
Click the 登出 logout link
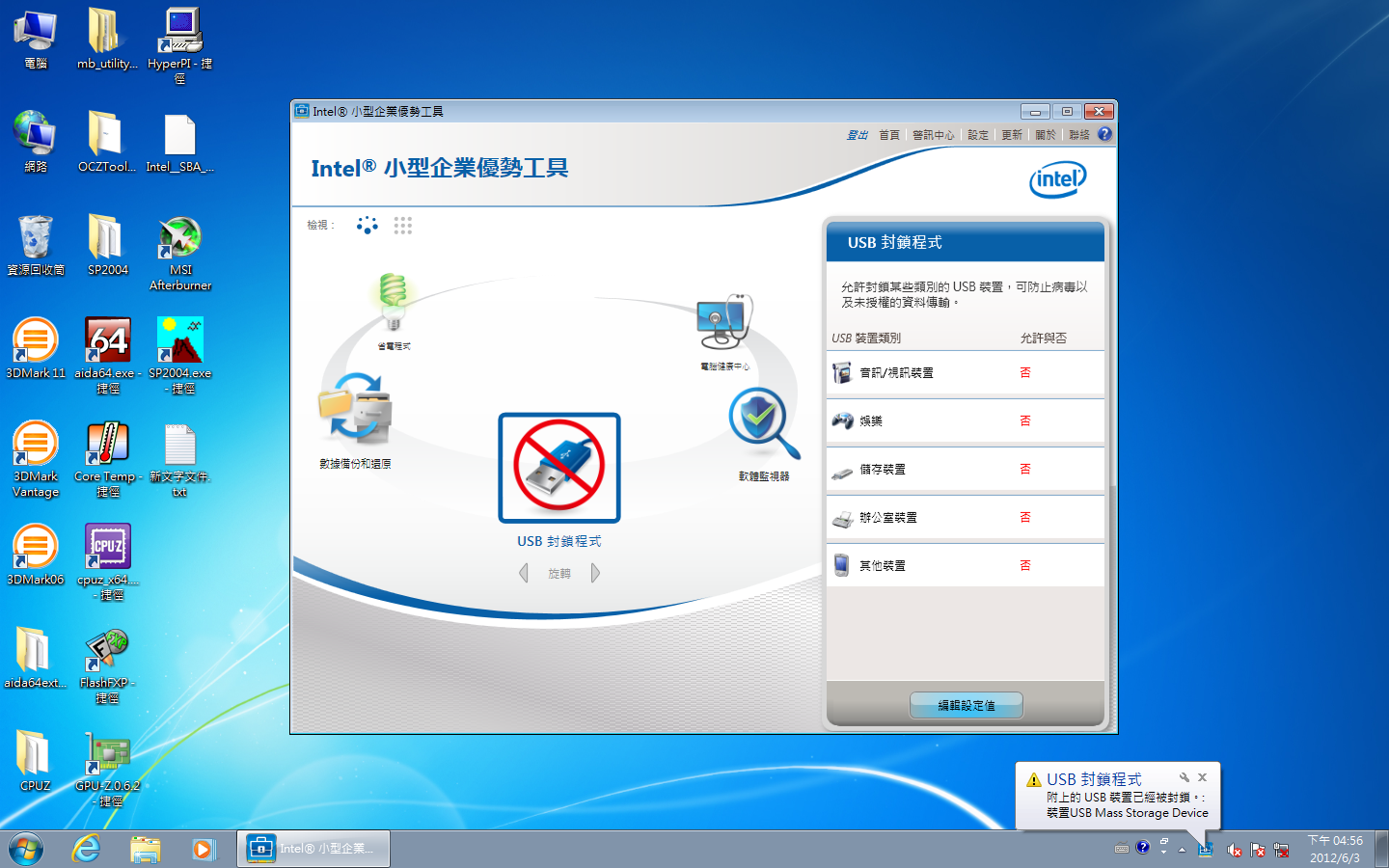click(x=858, y=135)
